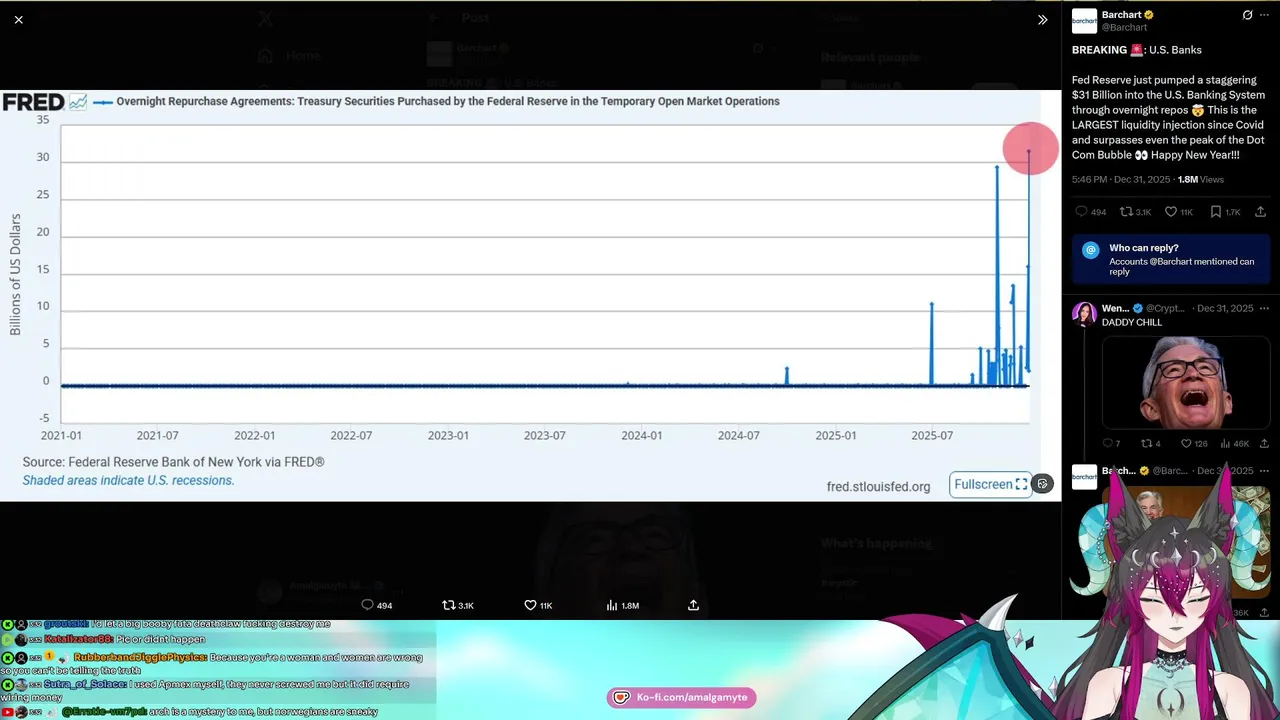Viewport: 1280px width, 720px height.
Task: Click share icon on Wen's reply
Action: coord(1264,443)
